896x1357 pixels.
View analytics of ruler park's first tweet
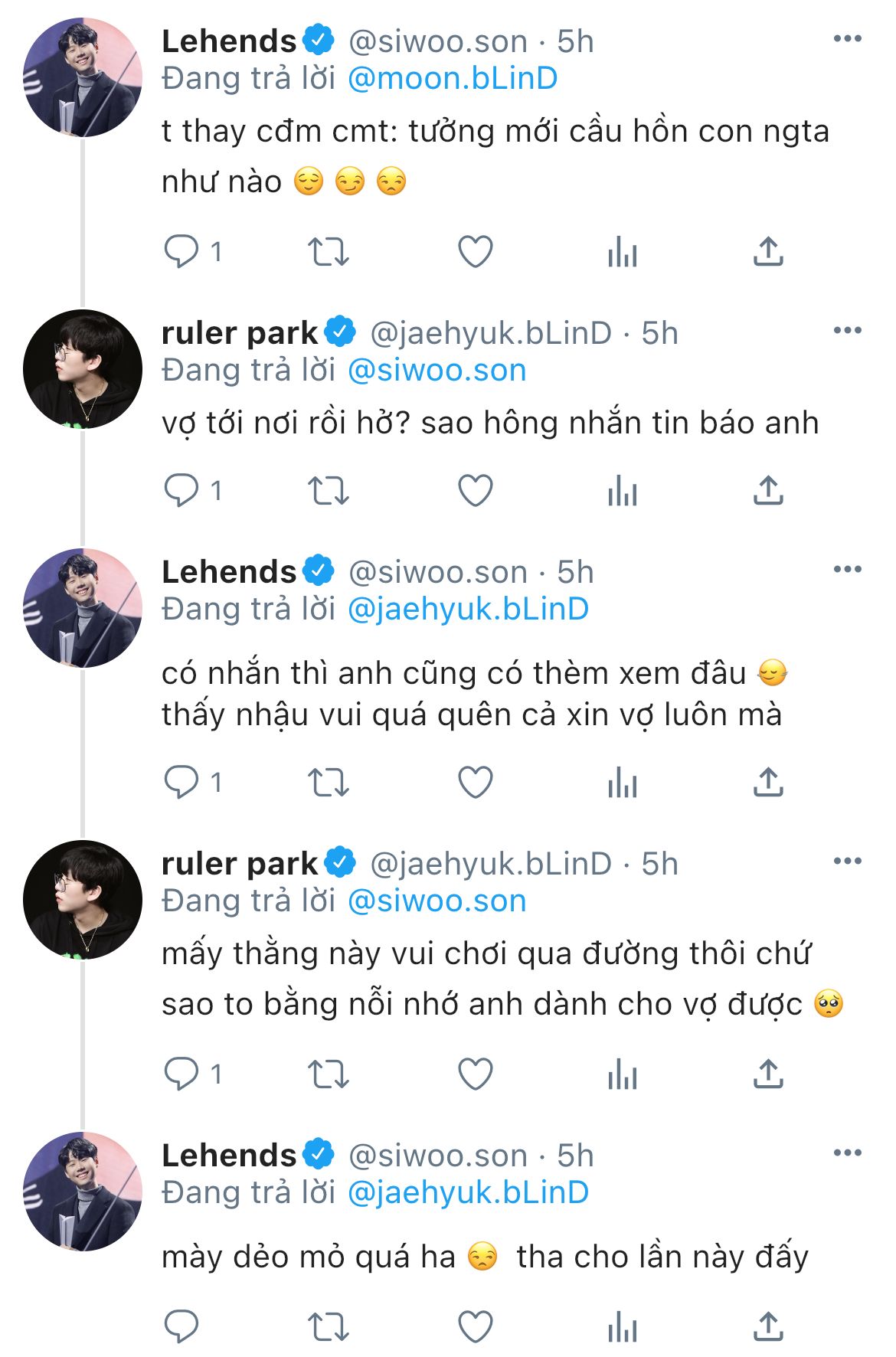coord(622,491)
